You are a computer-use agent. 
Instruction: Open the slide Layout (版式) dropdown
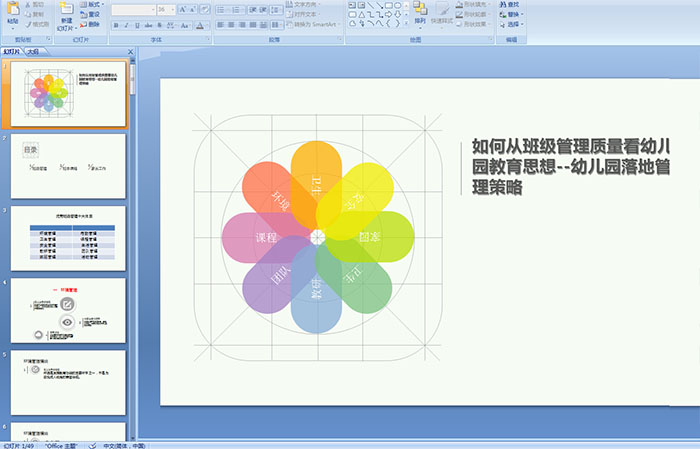click(92, 4)
